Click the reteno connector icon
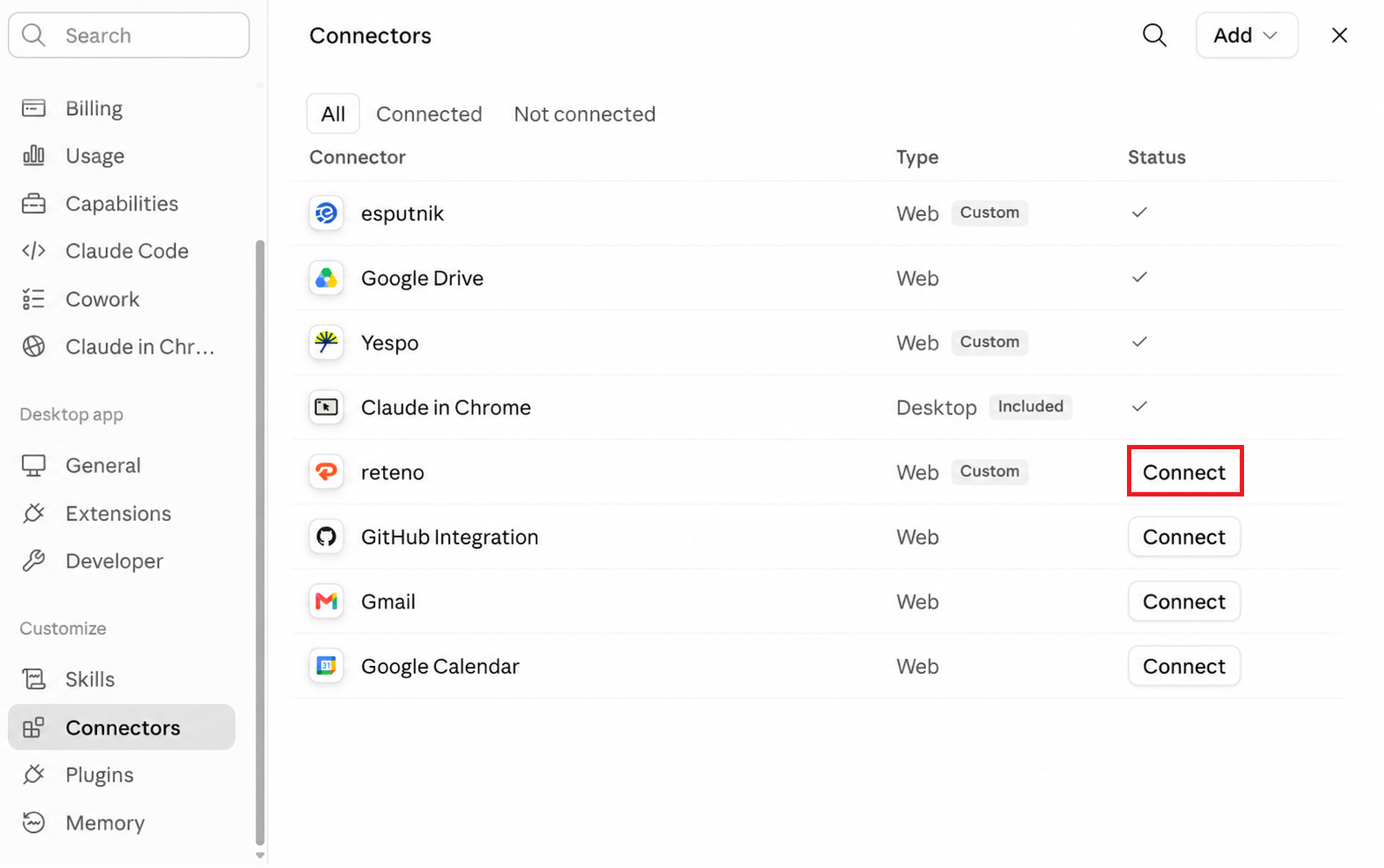 point(326,472)
